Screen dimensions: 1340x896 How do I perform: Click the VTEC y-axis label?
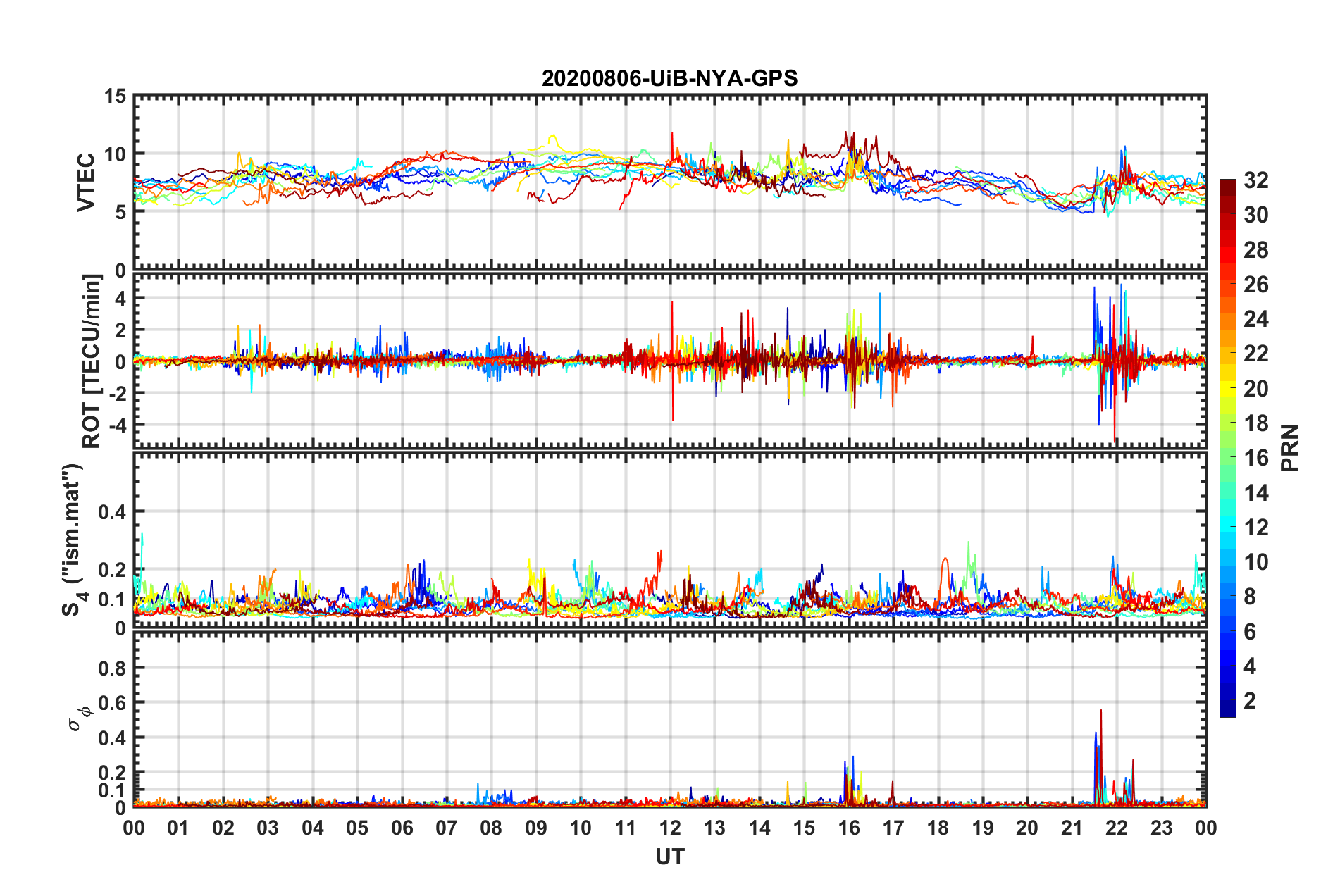(x=86, y=182)
